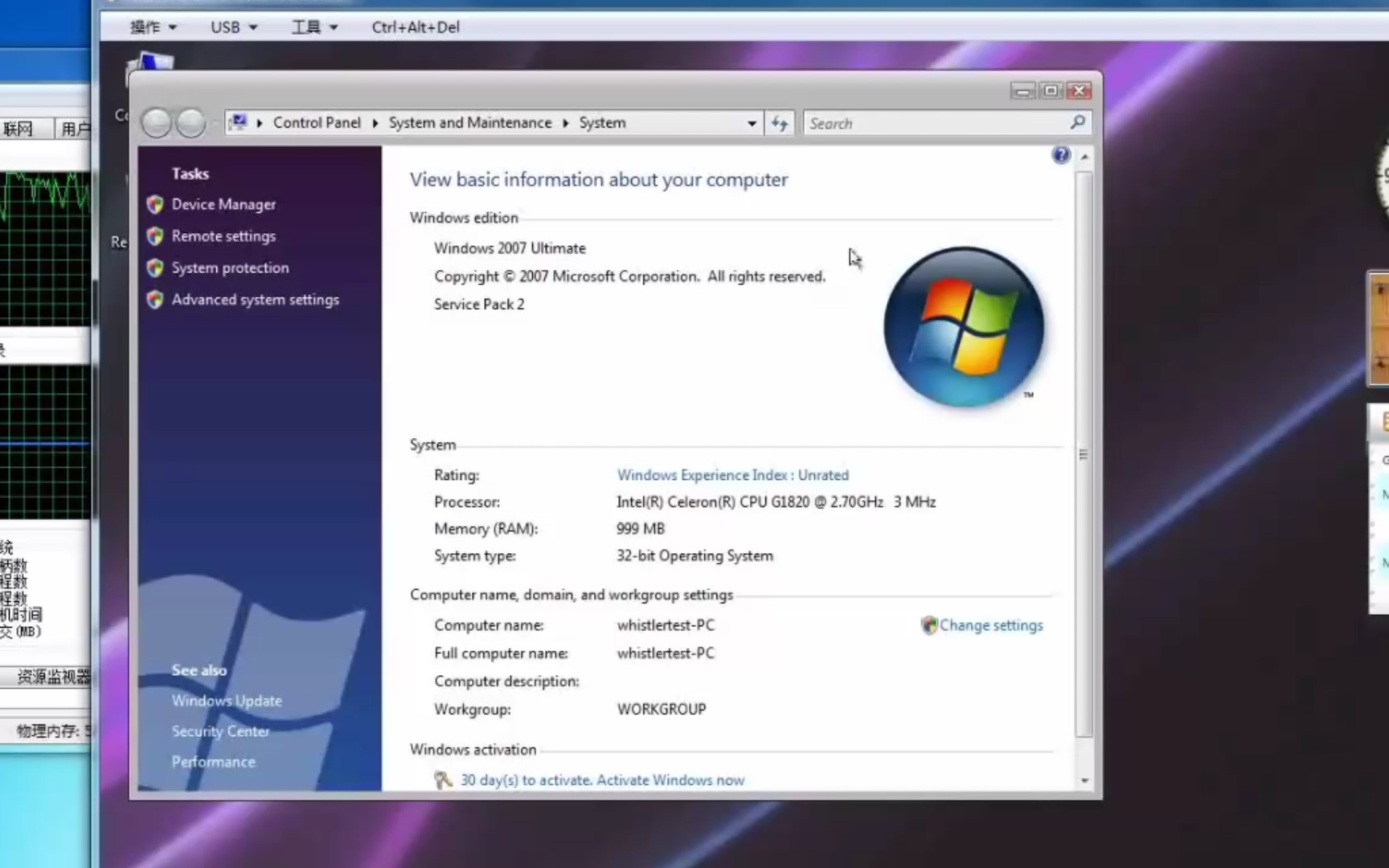Open the 工具 menu in viewer toolbar
Viewport: 1389px width, 868px height.
point(314,27)
